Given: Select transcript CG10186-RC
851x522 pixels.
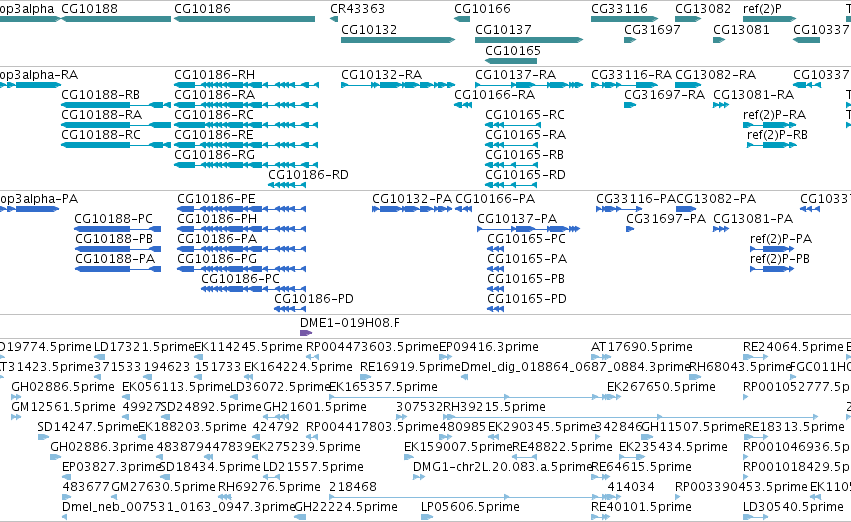Looking at the screenshot, I should [x=214, y=114].
